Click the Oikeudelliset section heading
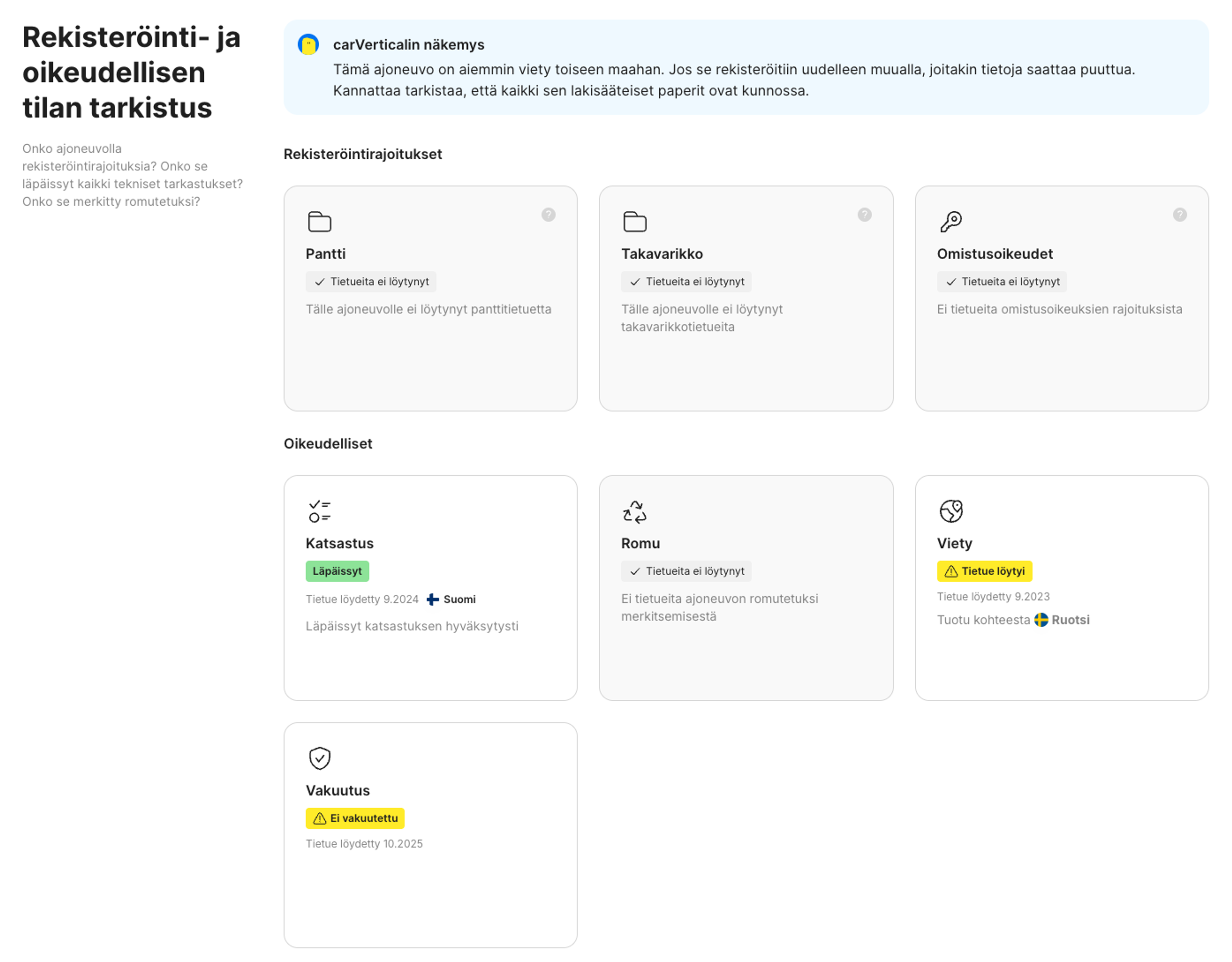 [328, 443]
